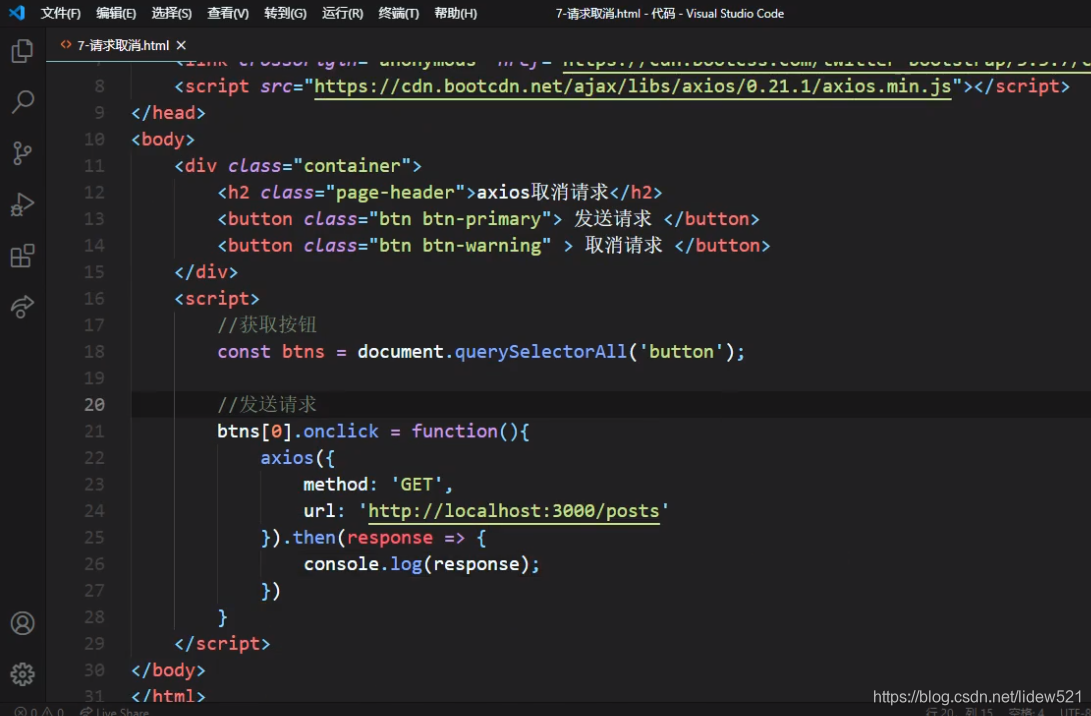This screenshot has width=1091, height=716.
Task: Select the 7-请求取消.html editor tab
Action: click(122, 45)
